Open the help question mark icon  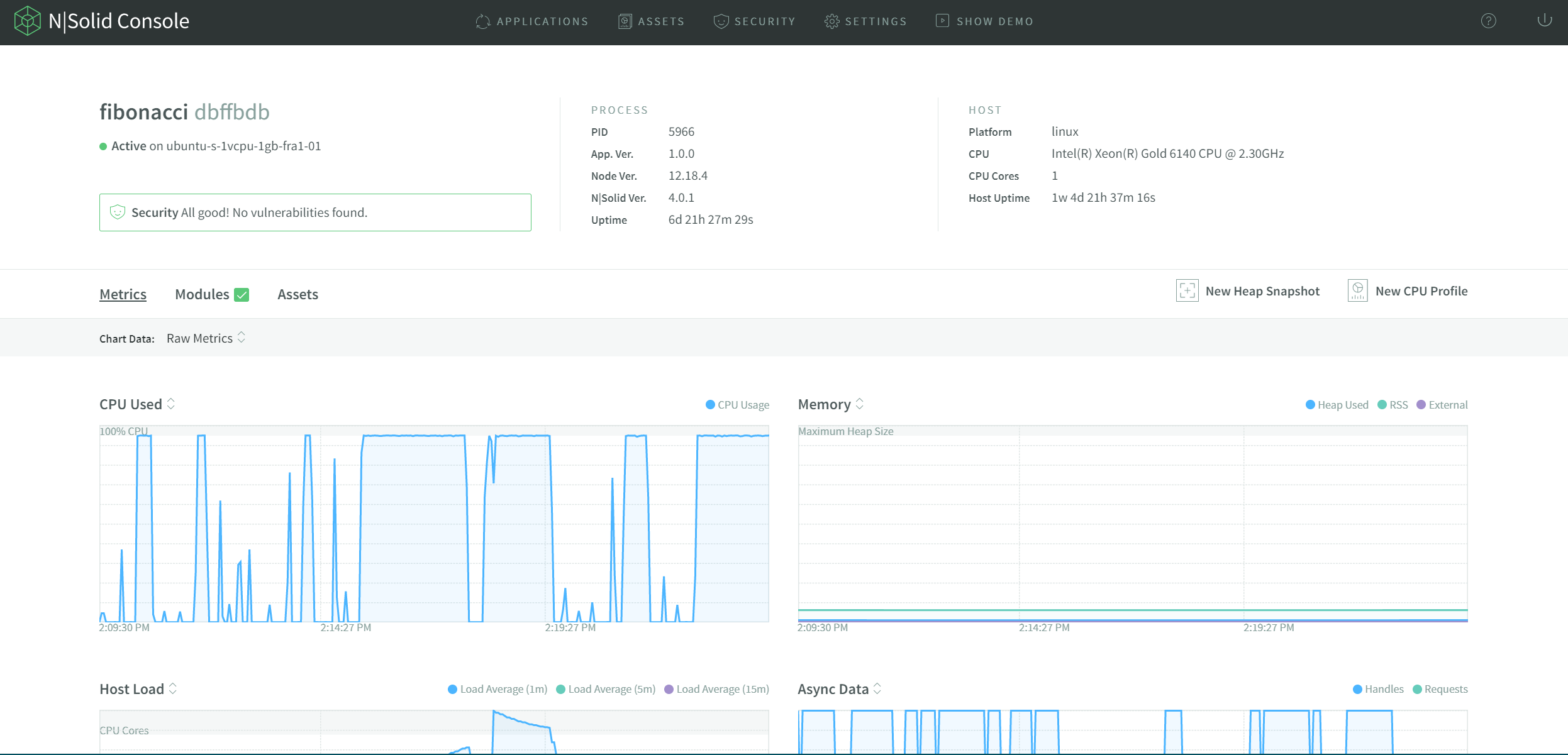pos(1488,21)
